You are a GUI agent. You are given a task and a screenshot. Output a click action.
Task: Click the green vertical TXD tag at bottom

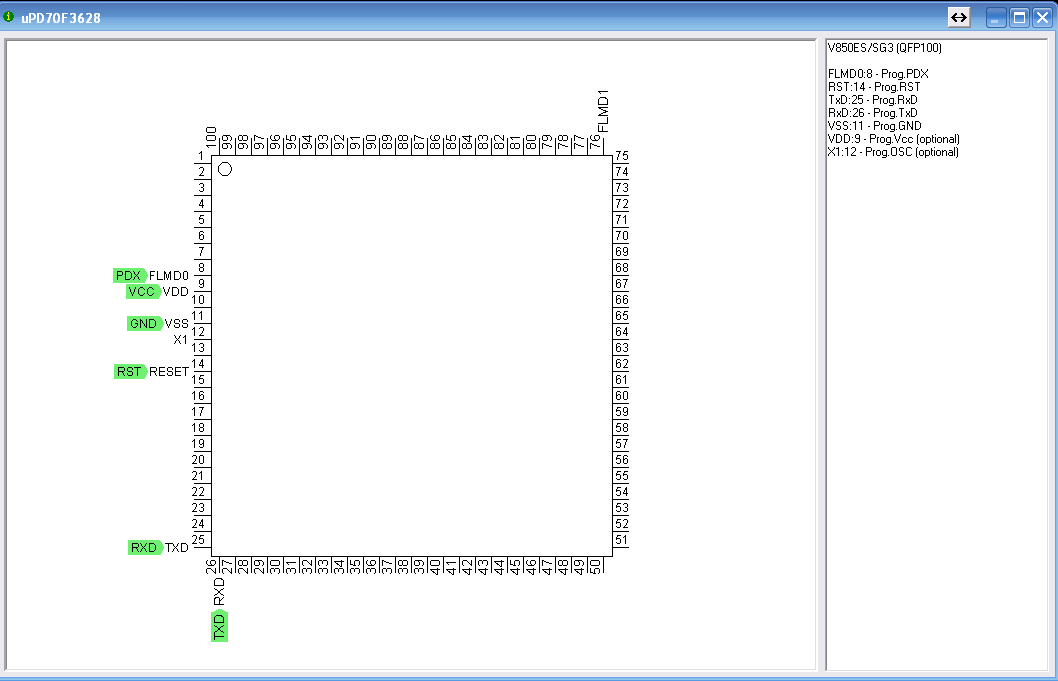219,626
